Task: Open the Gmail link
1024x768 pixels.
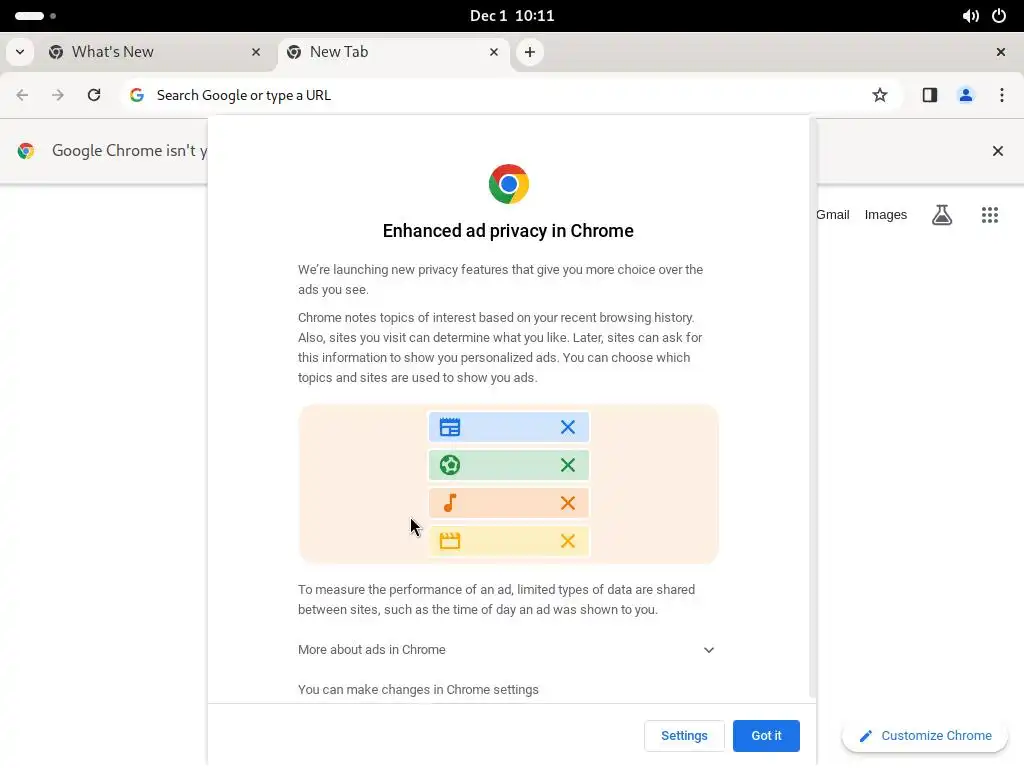Action: tap(833, 215)
